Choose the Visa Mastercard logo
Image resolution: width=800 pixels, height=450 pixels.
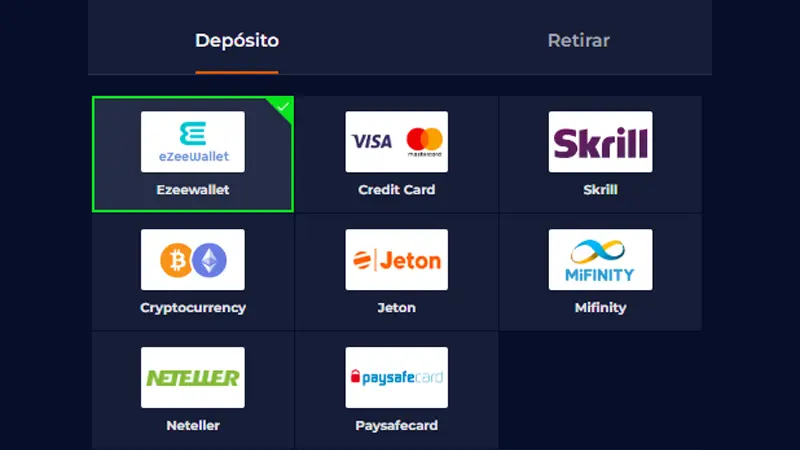tap(396, 142)
